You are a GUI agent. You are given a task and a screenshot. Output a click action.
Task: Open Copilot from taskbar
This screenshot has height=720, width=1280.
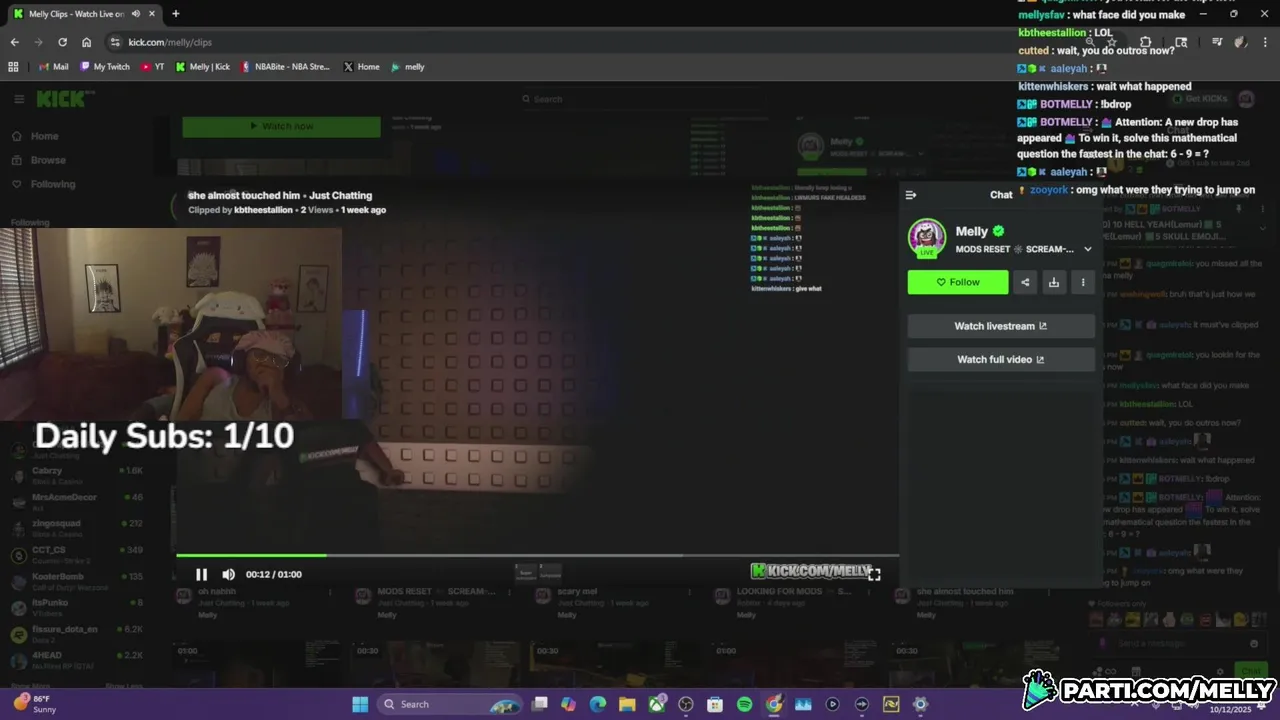pyautogui.click(x=569, y=704)
